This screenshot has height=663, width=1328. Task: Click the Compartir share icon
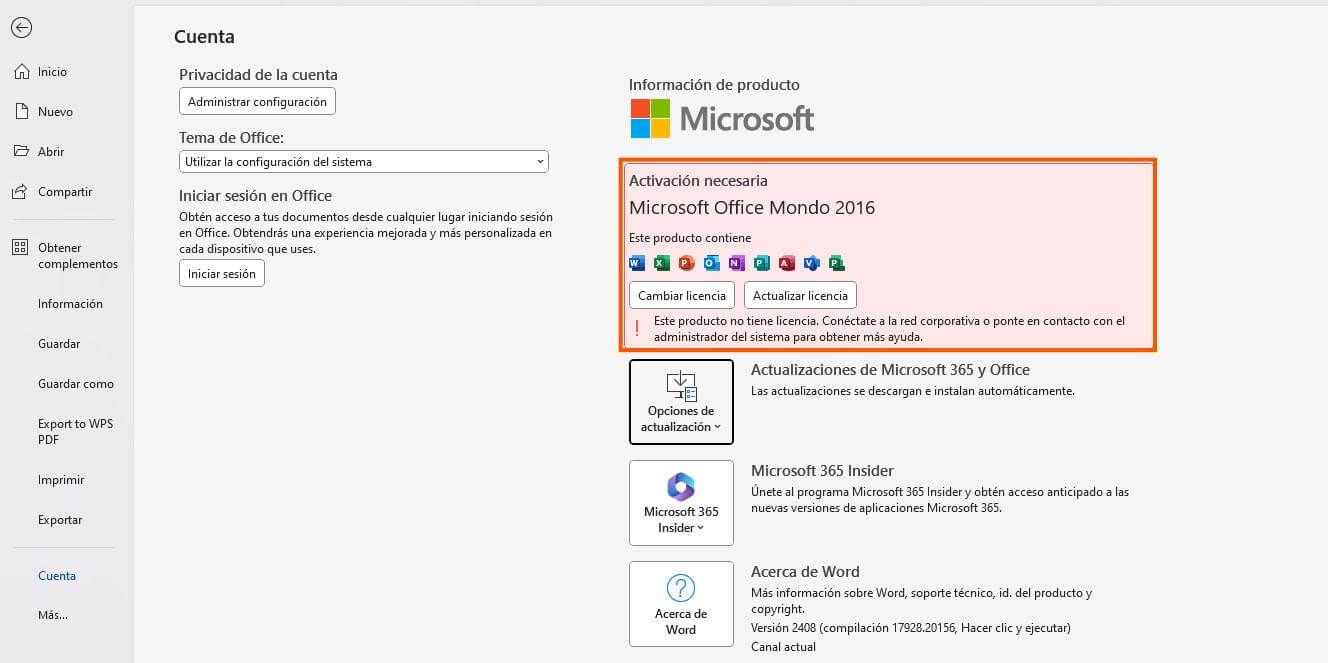click(21, 192)
